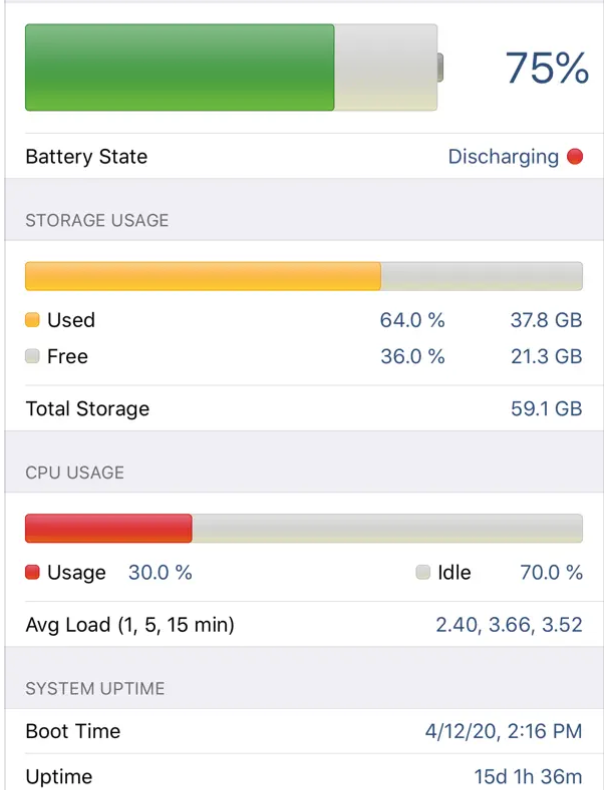This screenshot has height=790, width=604.
Task: Select the Avg Load row label
Action: pos(129,626)
